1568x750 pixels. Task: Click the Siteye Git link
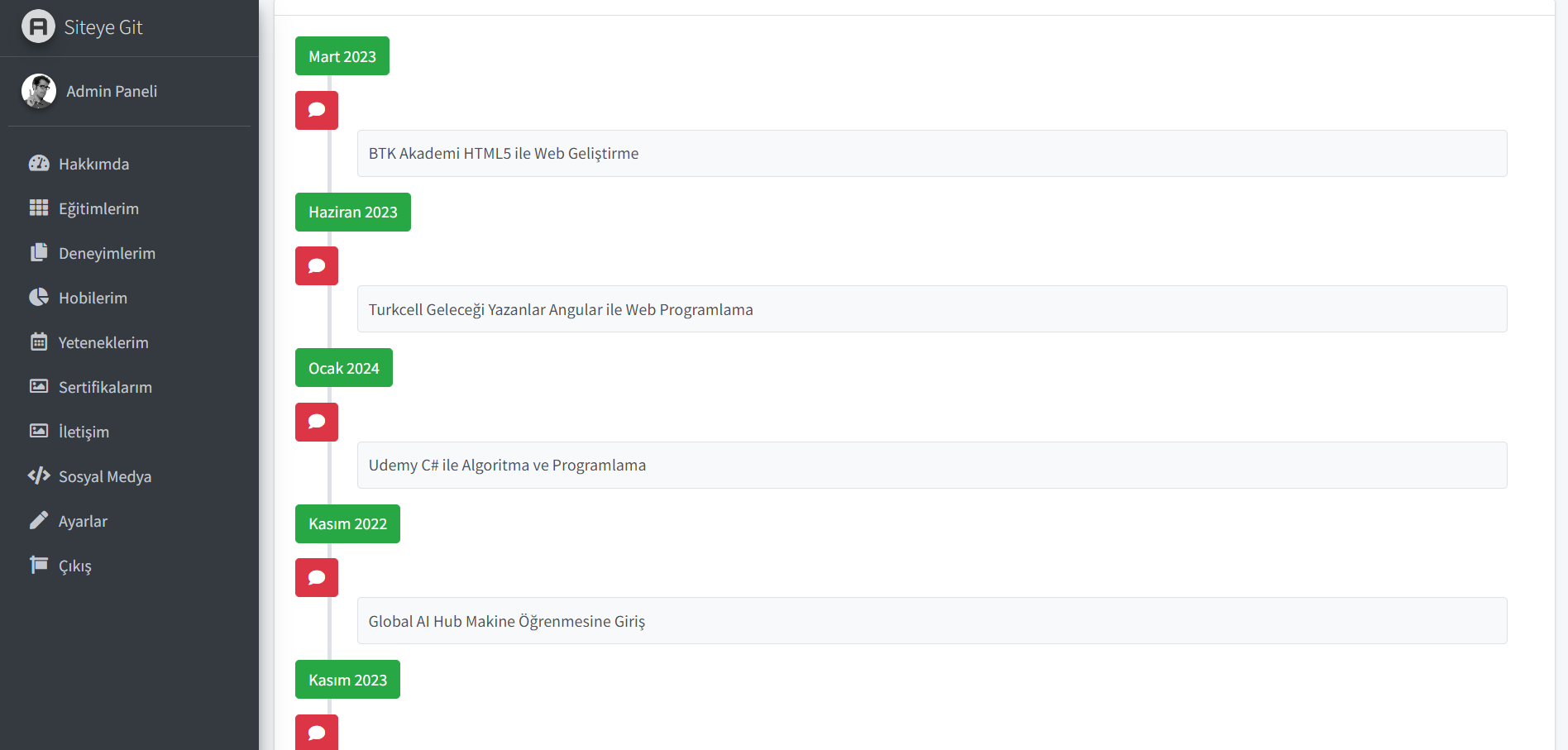tap(103, 27)
